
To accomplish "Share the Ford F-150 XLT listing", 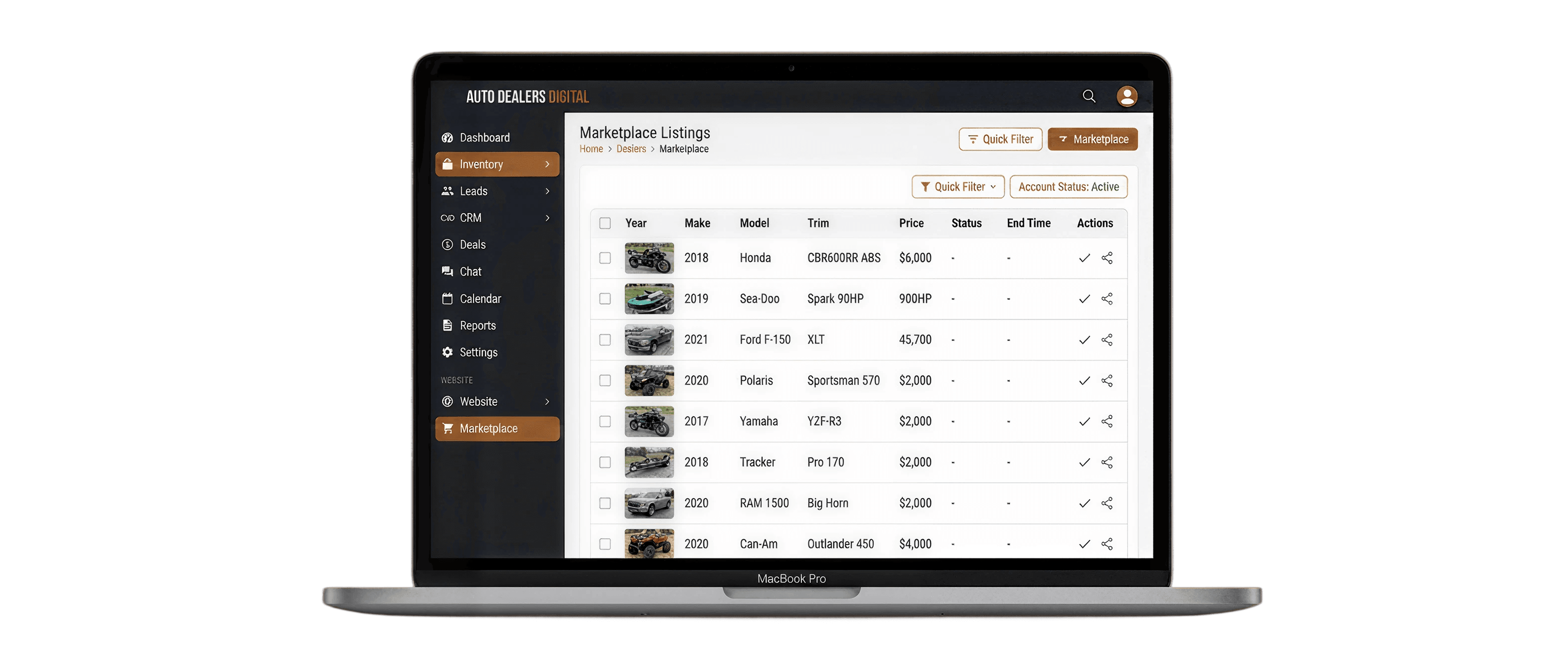I will (x=1107, y=340).
